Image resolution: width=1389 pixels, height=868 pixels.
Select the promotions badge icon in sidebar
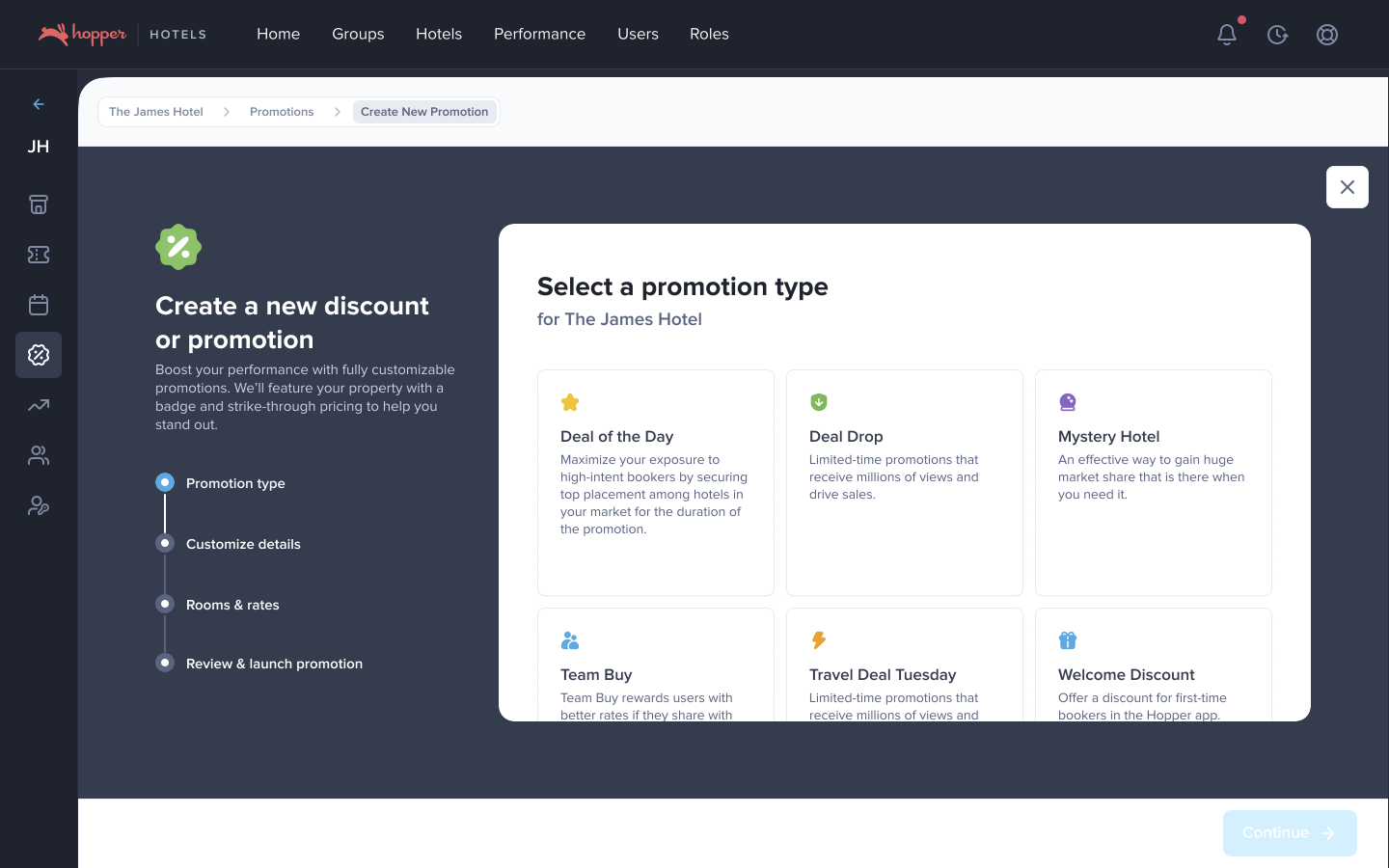39,355
